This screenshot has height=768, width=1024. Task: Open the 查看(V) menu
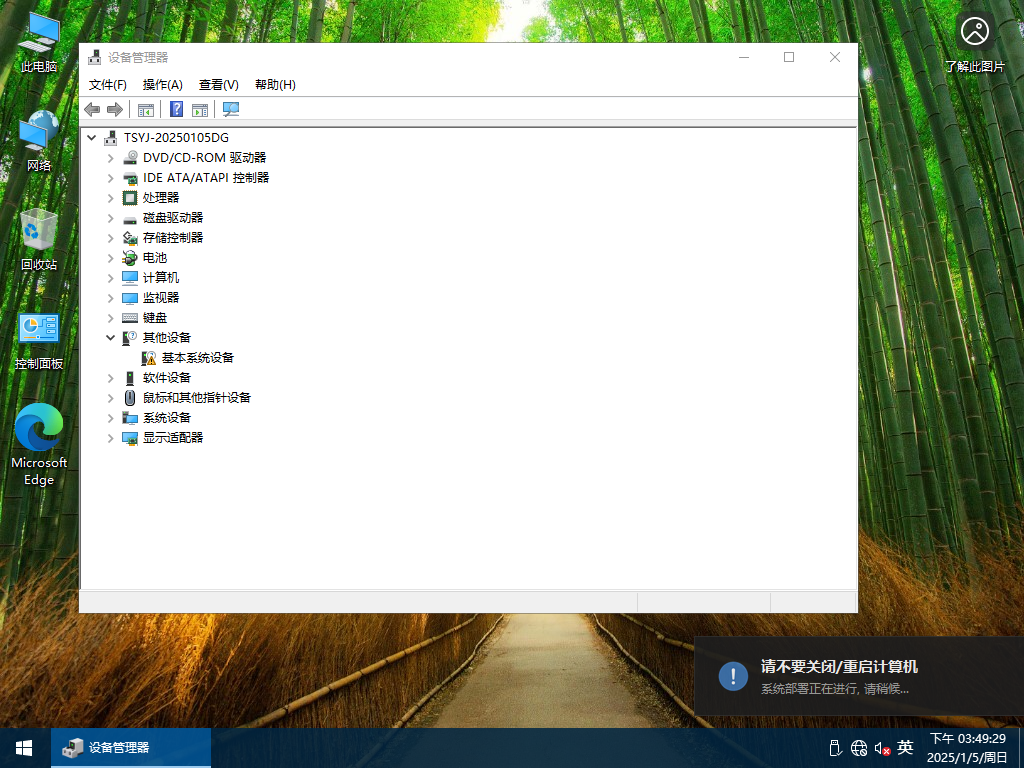click(219, 85)
